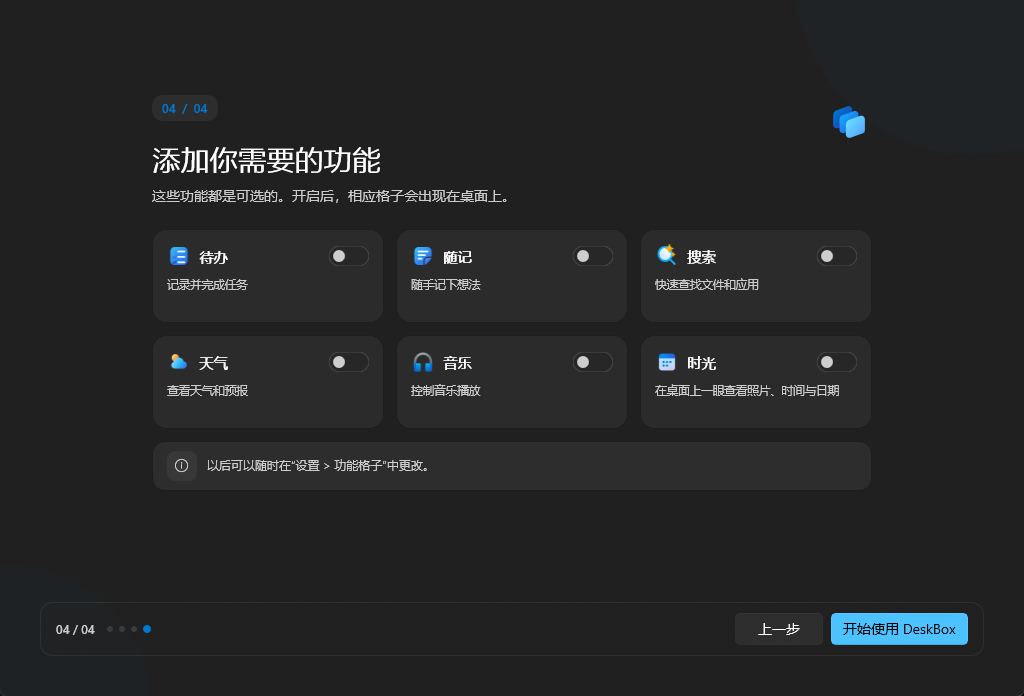Toggle the 音乐 feature on
This screenshot has height=696, width=1024.
pyautogui.click(x=593, y=362)
